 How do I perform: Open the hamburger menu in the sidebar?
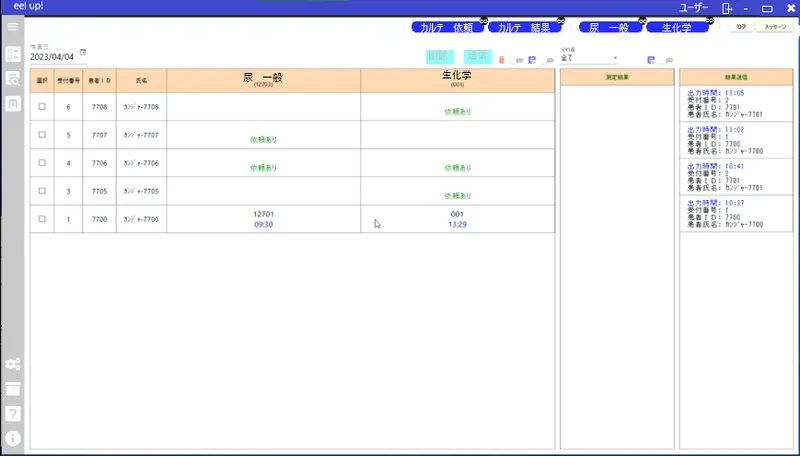coord(13,27)
